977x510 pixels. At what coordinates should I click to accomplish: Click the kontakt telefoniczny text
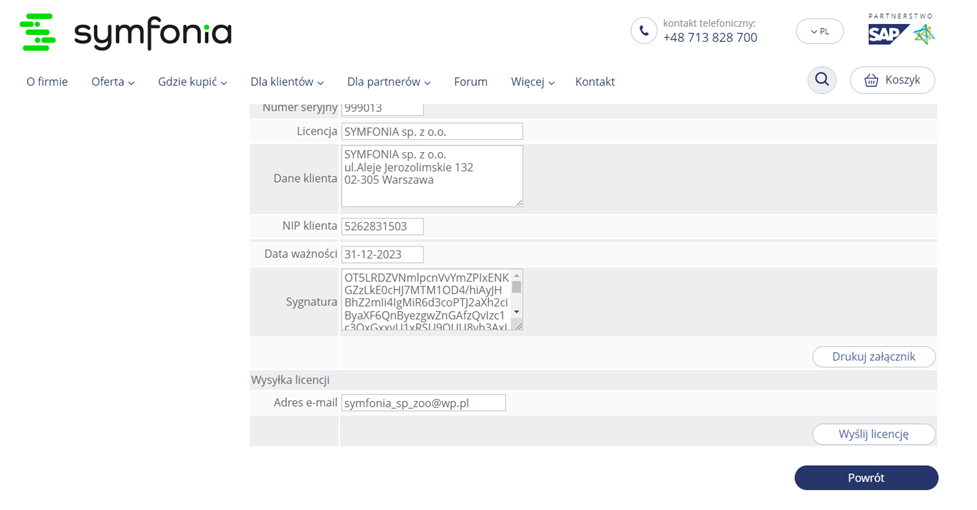[709, 23]
